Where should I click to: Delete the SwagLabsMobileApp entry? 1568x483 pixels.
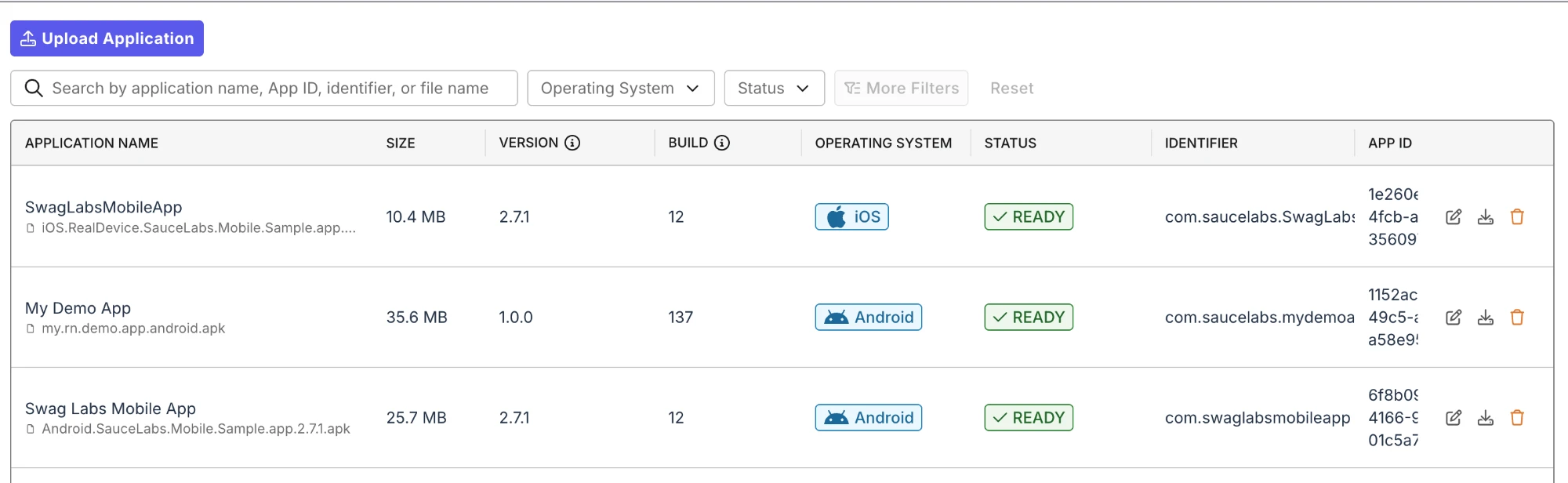pos(1517,217)
